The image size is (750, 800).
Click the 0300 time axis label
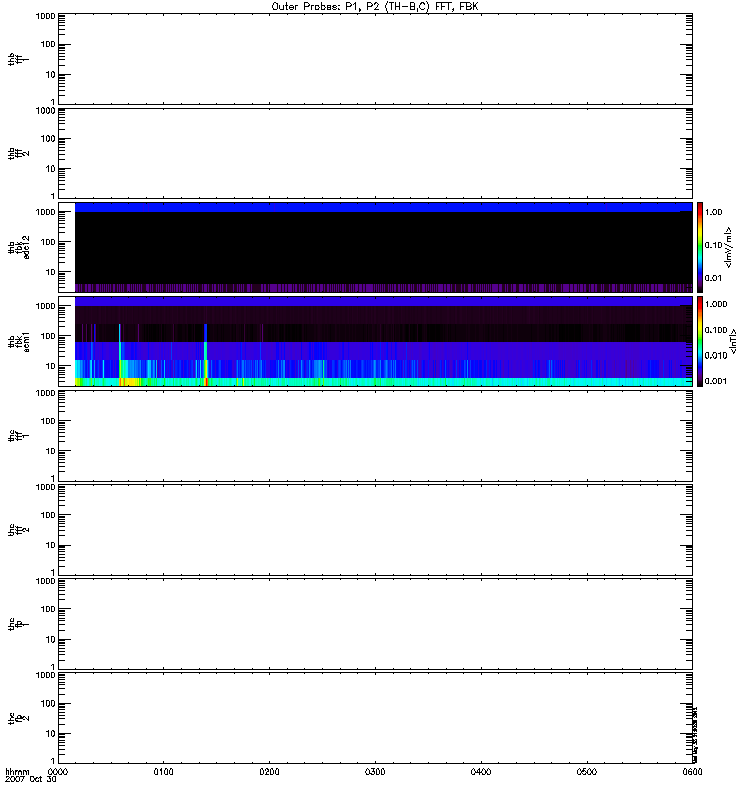pyautogui.click(x=375, y=772)
